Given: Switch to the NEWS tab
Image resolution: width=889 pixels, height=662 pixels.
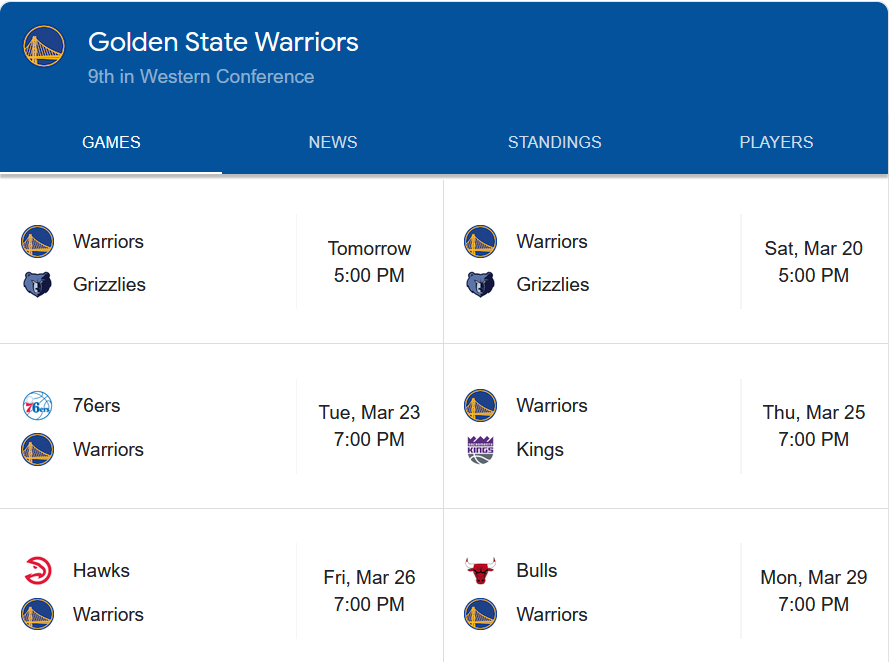Looking at the screenshot, I should click(333, 142).
